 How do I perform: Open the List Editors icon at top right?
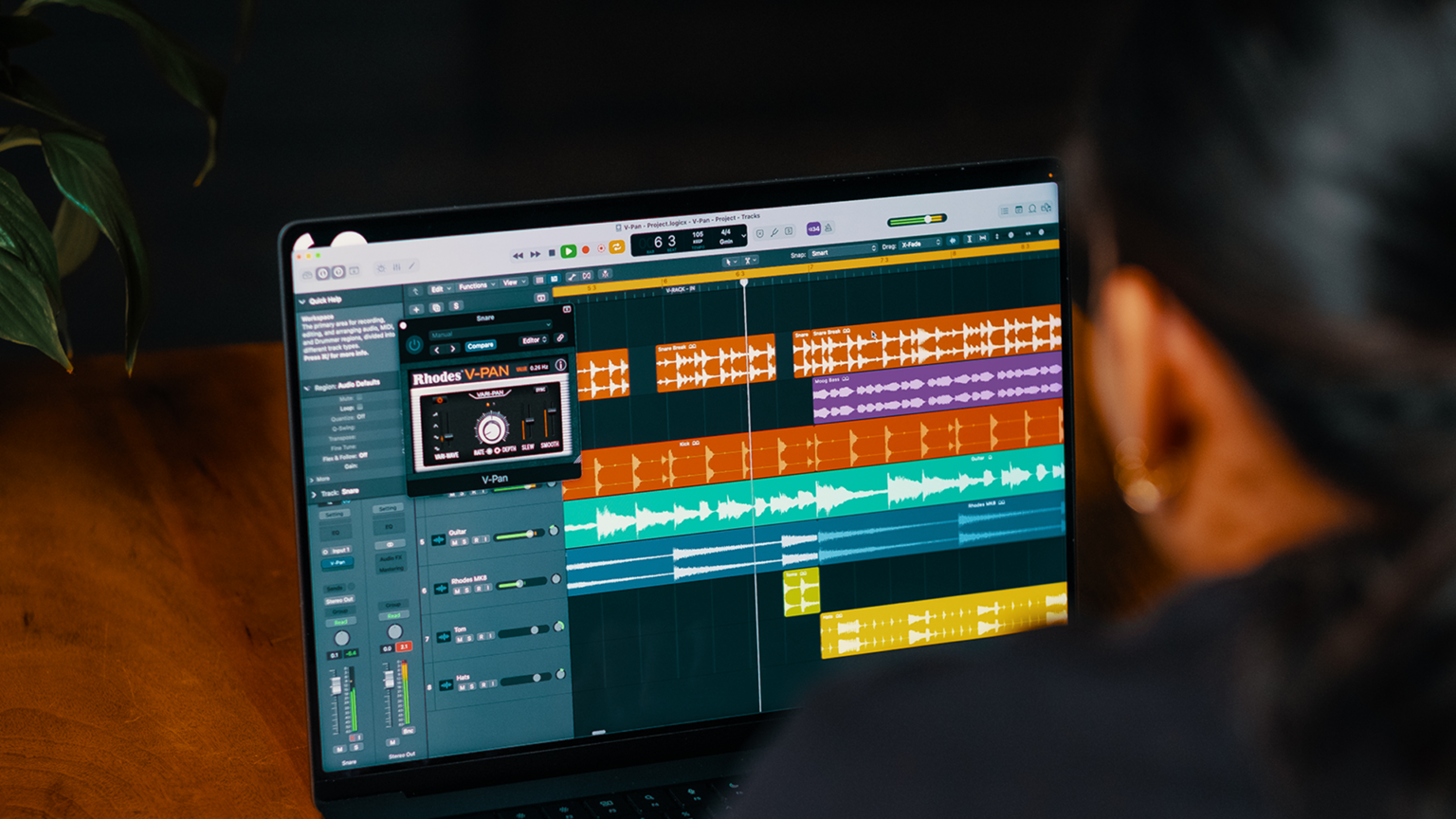point(1004,211)
